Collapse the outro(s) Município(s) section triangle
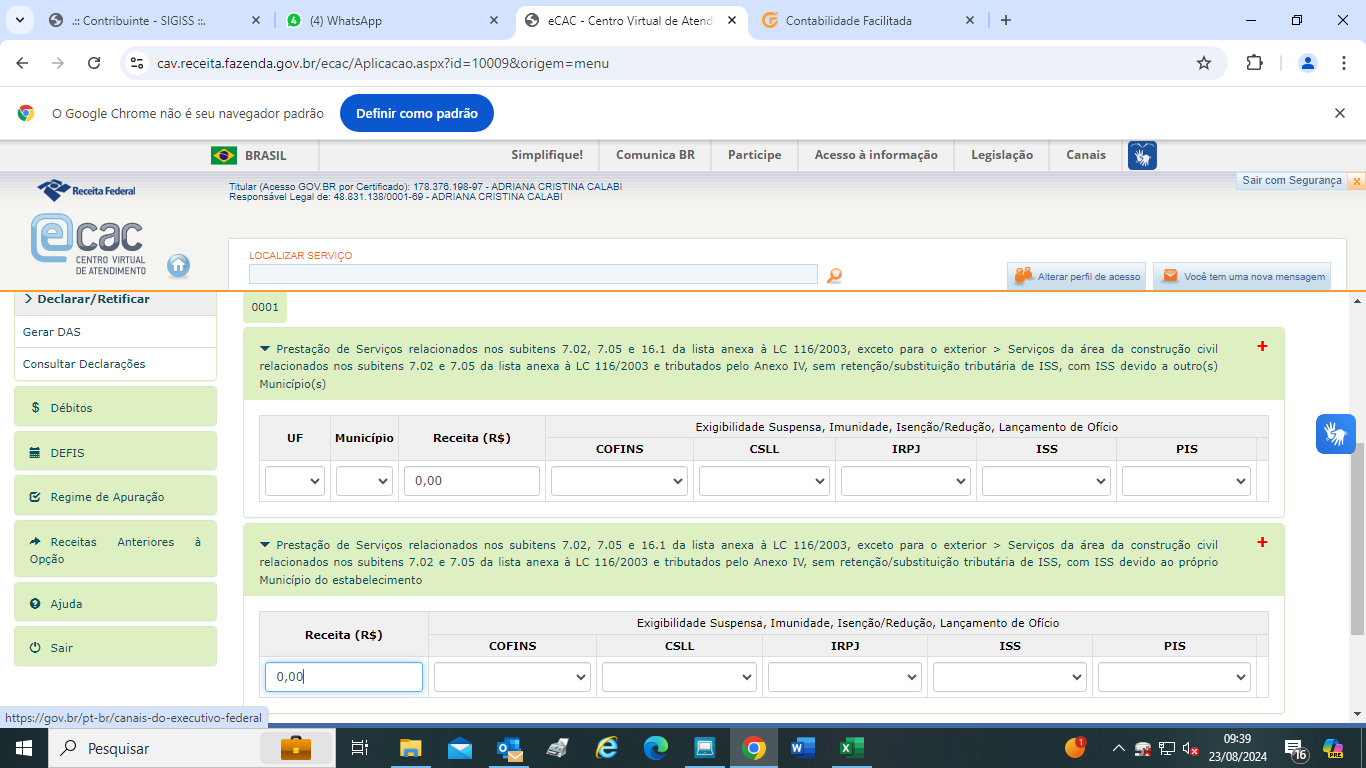The image size is (1366, 768). (x=265, y=349)
